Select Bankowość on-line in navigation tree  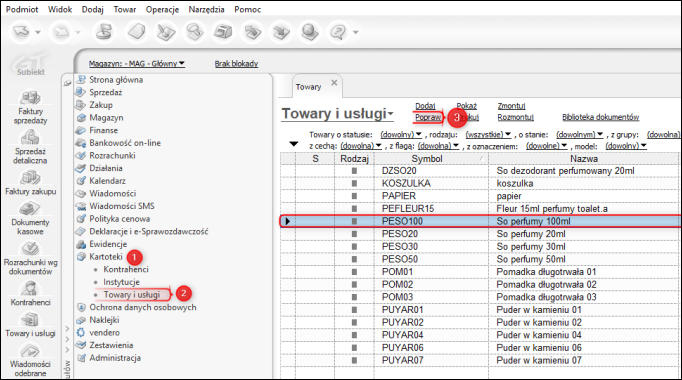click(x=125, y=143)
